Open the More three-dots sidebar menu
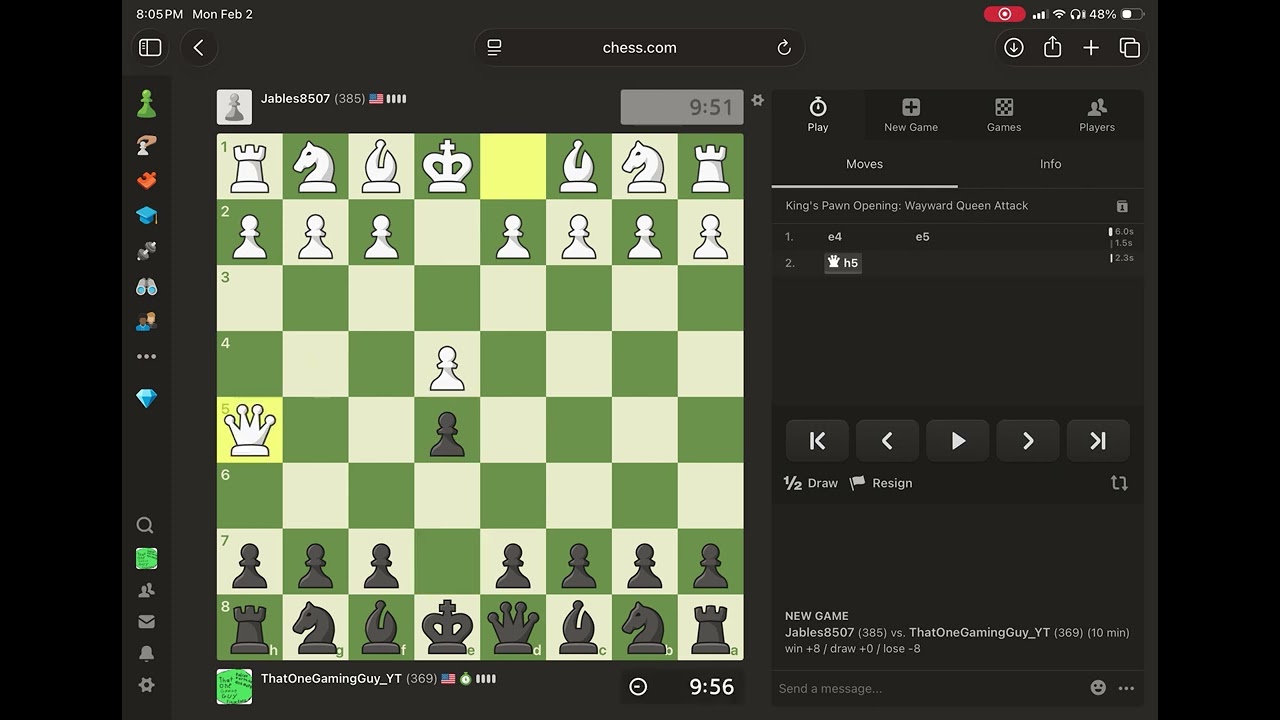Viewport: 1280px width, 720px height. [146, 356]
